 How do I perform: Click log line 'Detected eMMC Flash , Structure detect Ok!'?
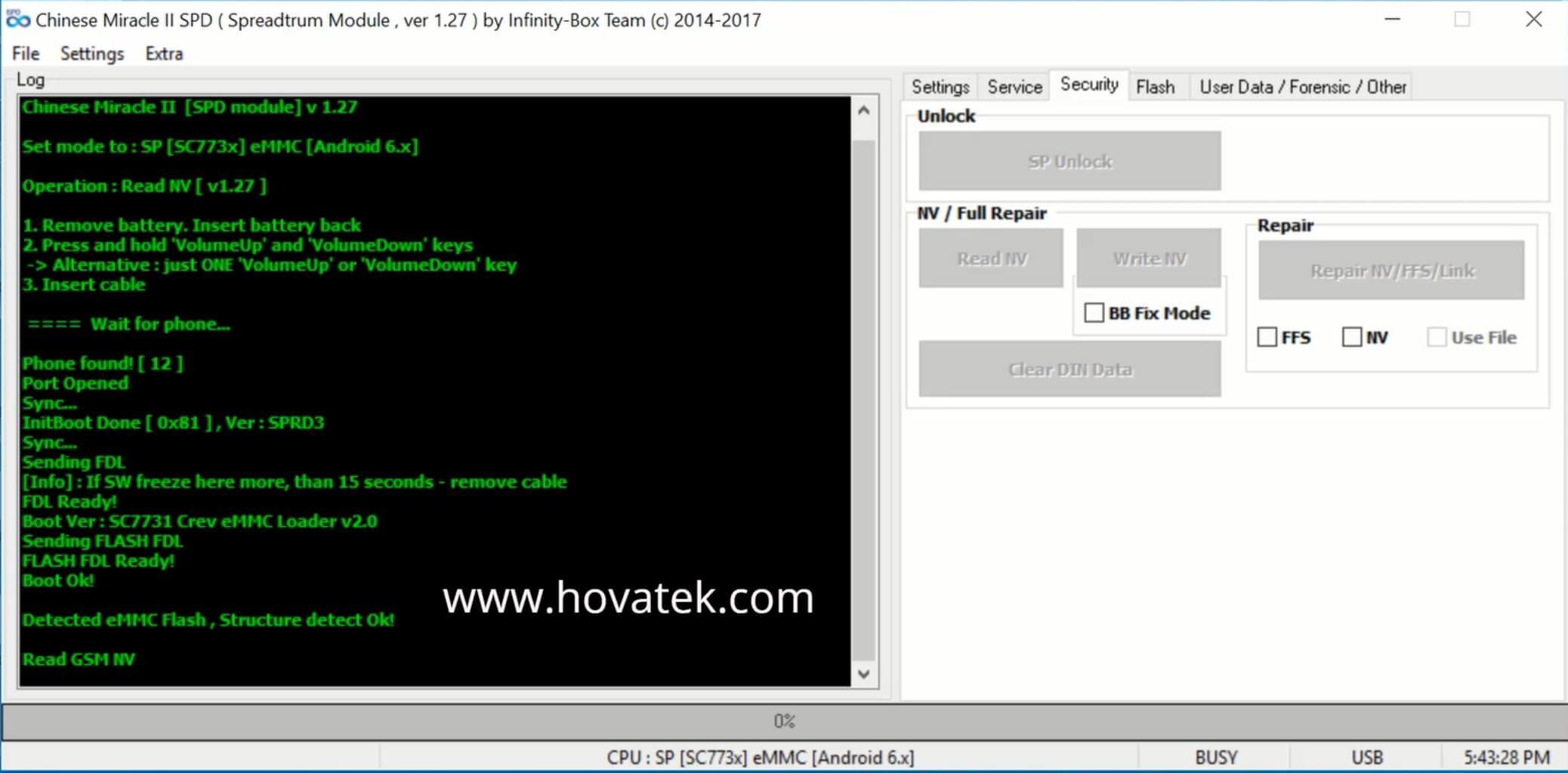point(208,620)
